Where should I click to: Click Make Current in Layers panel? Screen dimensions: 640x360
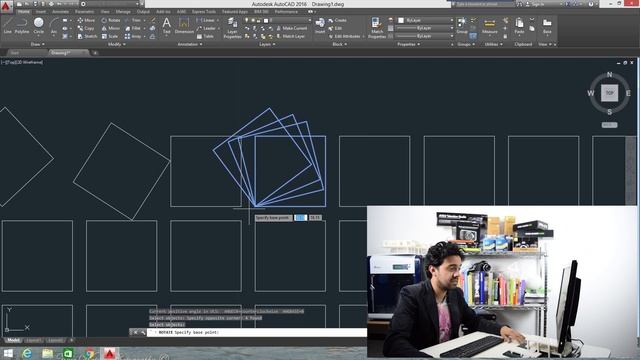pos(291,28)
